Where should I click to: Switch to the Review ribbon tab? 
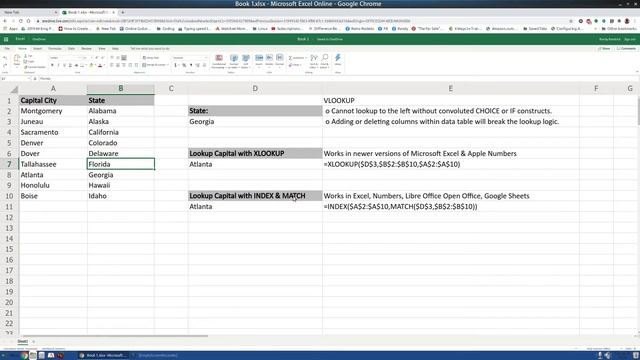pos(86,49)
